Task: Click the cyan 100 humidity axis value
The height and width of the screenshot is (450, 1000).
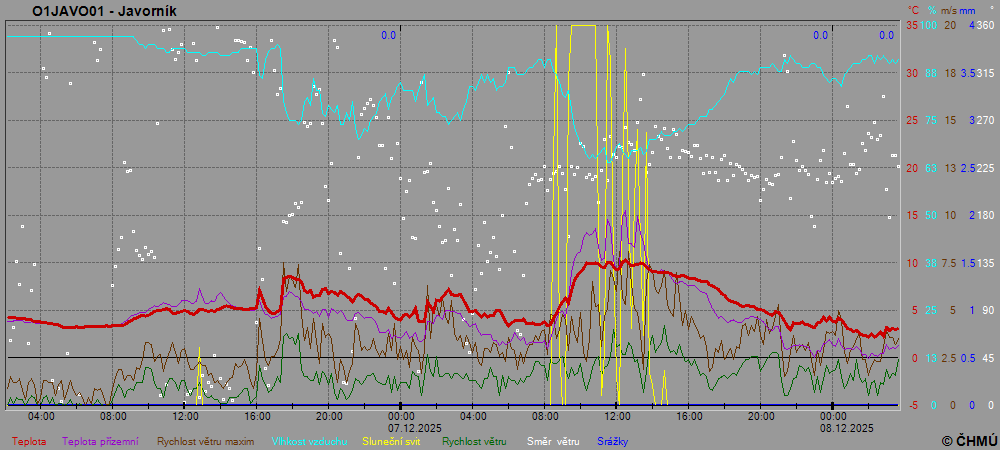Action: click(x=929, y=25)
